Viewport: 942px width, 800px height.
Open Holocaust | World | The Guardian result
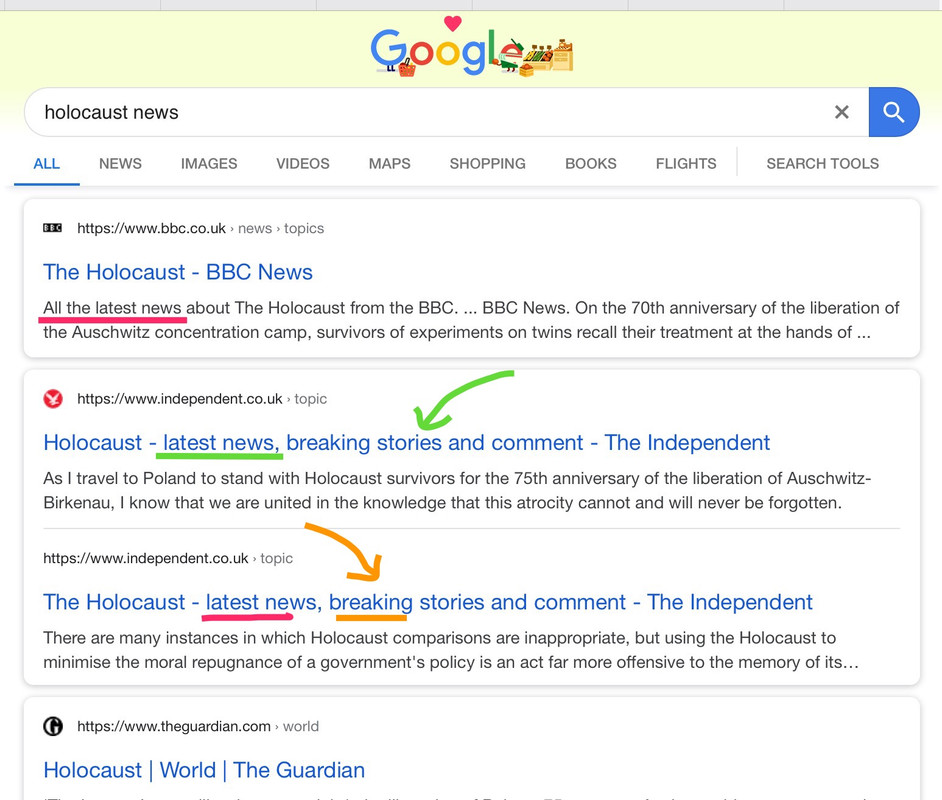[x=204, y=771]
